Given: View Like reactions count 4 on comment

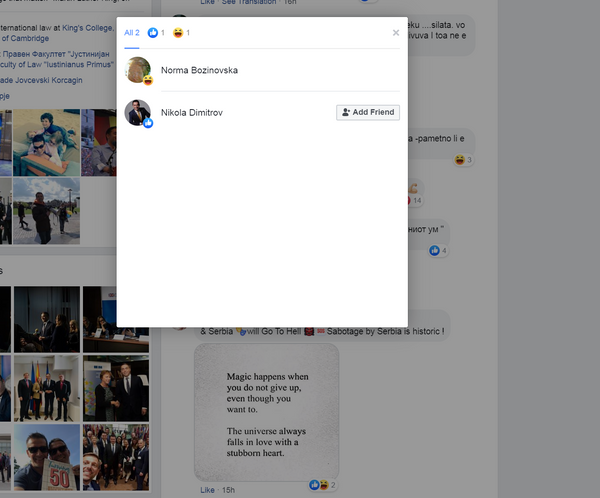Looking at the screenshot, I should 438,251.
